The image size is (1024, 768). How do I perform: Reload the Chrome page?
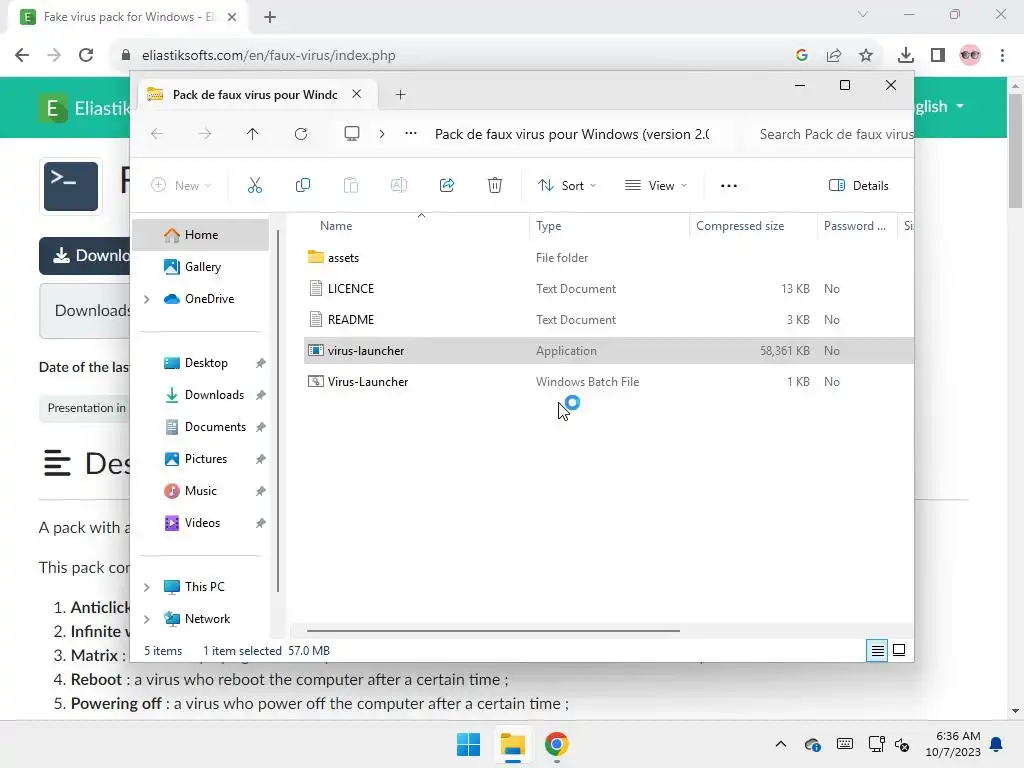[x=86, y=55]
